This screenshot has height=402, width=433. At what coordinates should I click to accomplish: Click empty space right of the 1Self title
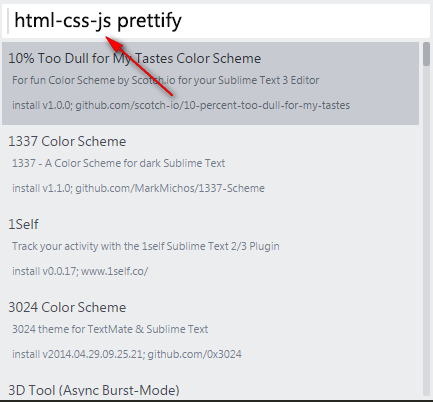pos(227,224)
